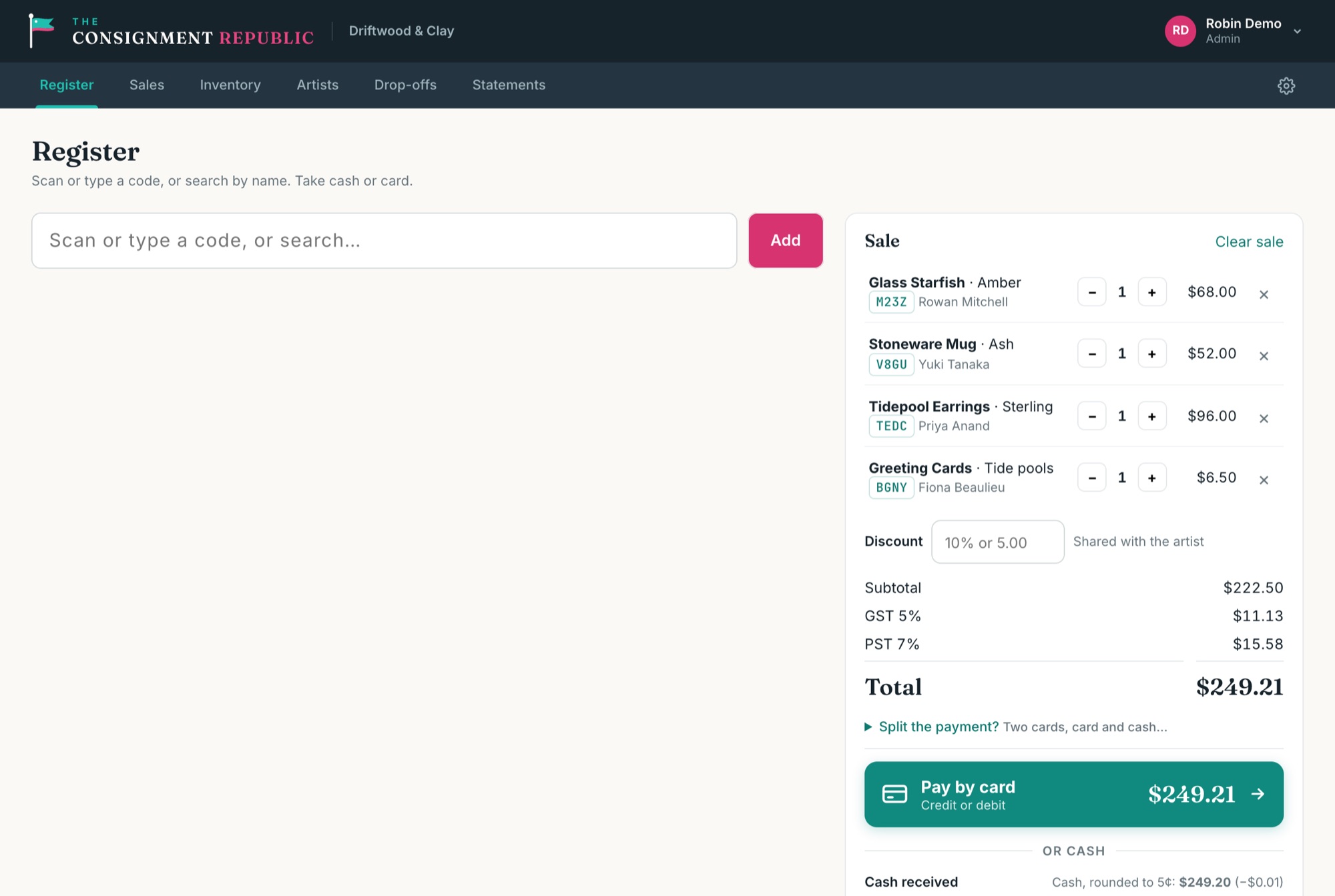Decrease Stoneware Mug quantity with minus

(x=1092, y=354)
